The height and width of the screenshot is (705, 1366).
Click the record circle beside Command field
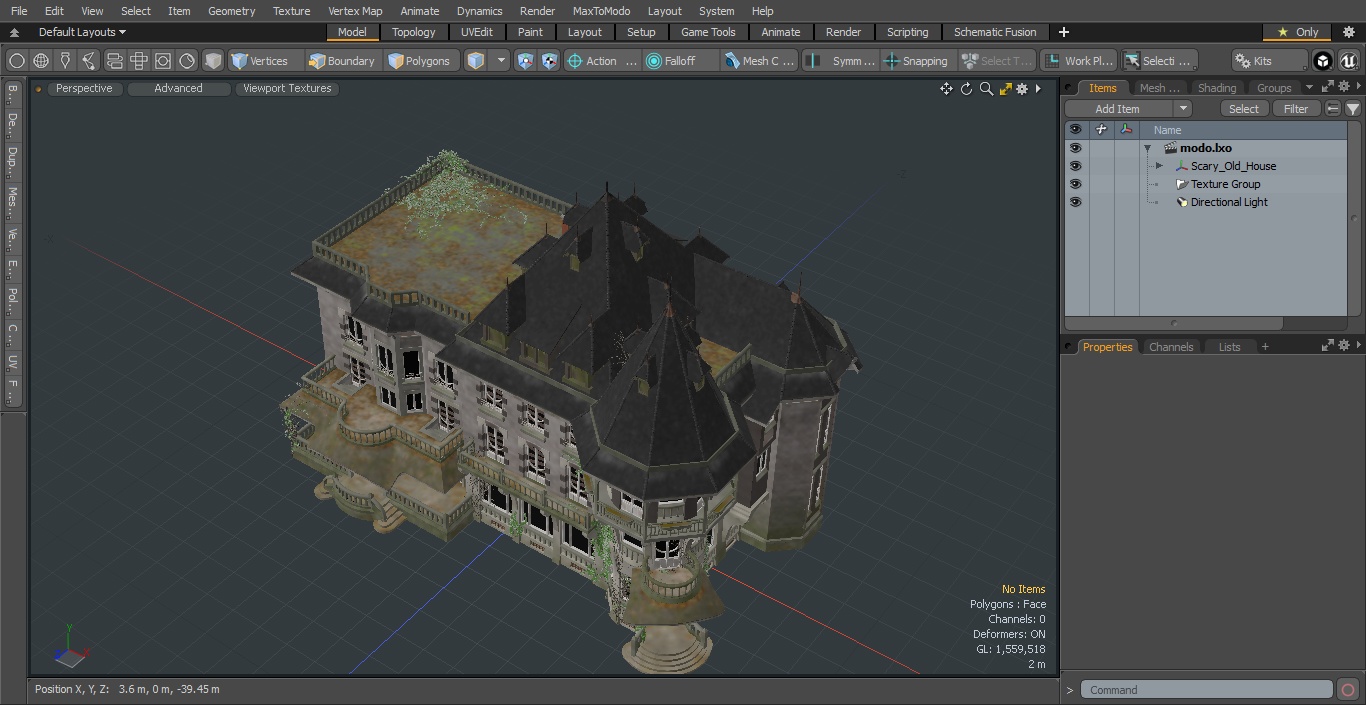point(1347,690)
